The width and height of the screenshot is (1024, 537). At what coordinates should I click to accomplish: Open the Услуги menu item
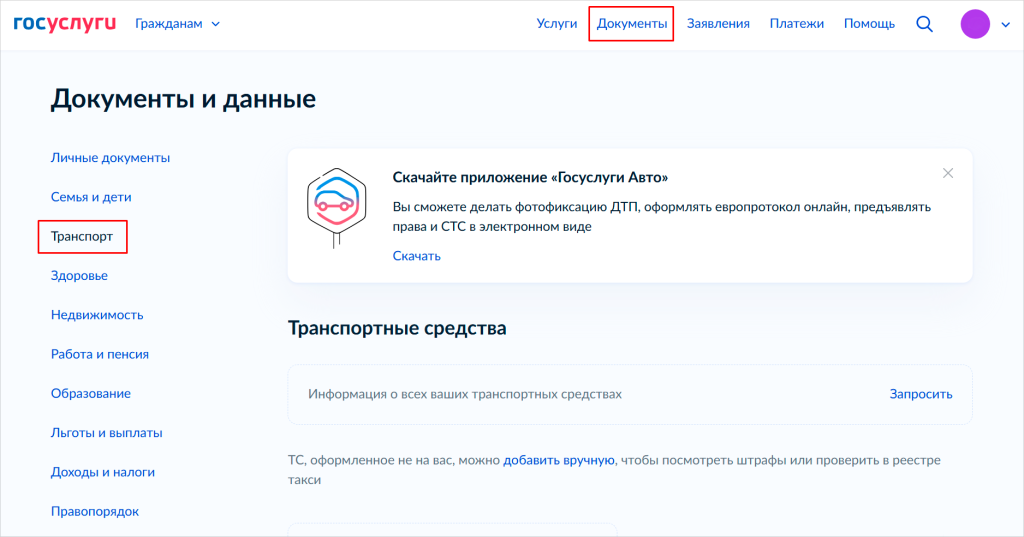click(x=556, y=24)
